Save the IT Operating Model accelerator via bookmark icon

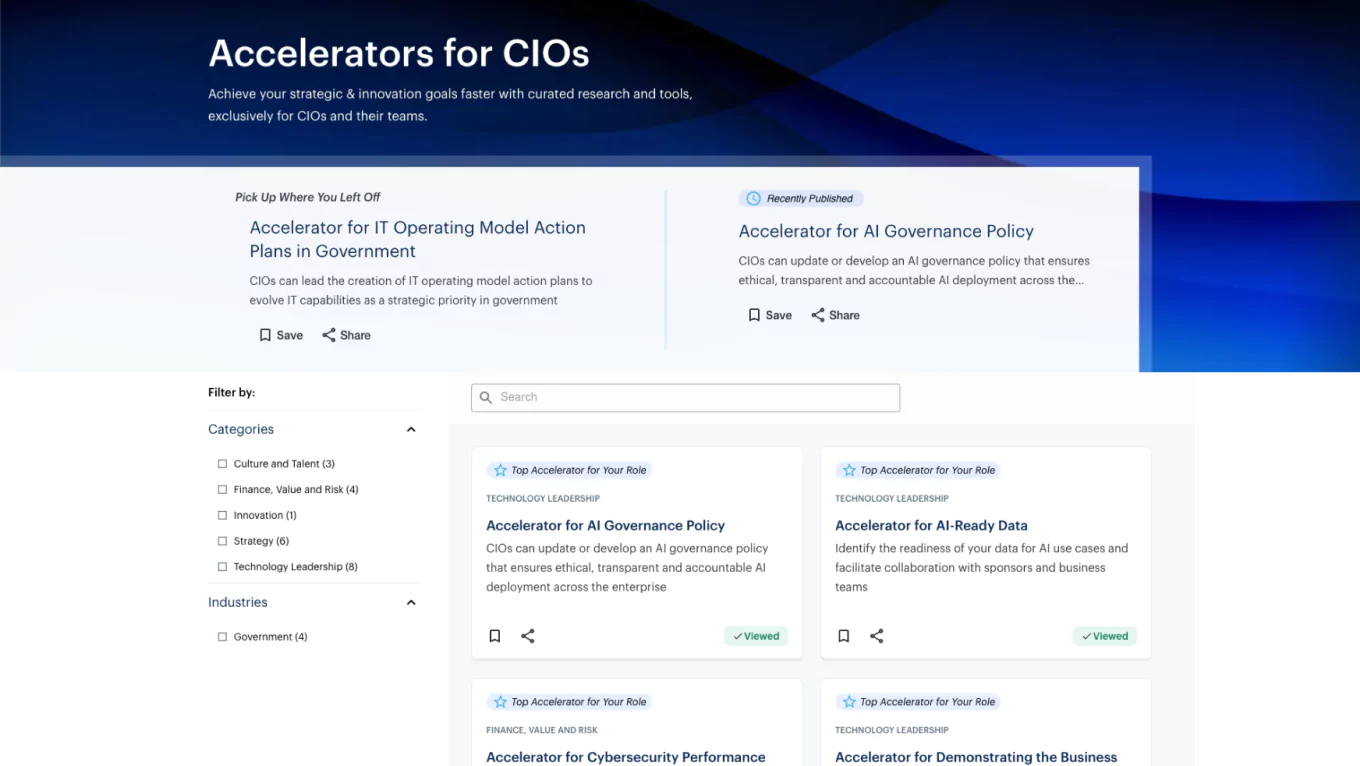[264, 334]
